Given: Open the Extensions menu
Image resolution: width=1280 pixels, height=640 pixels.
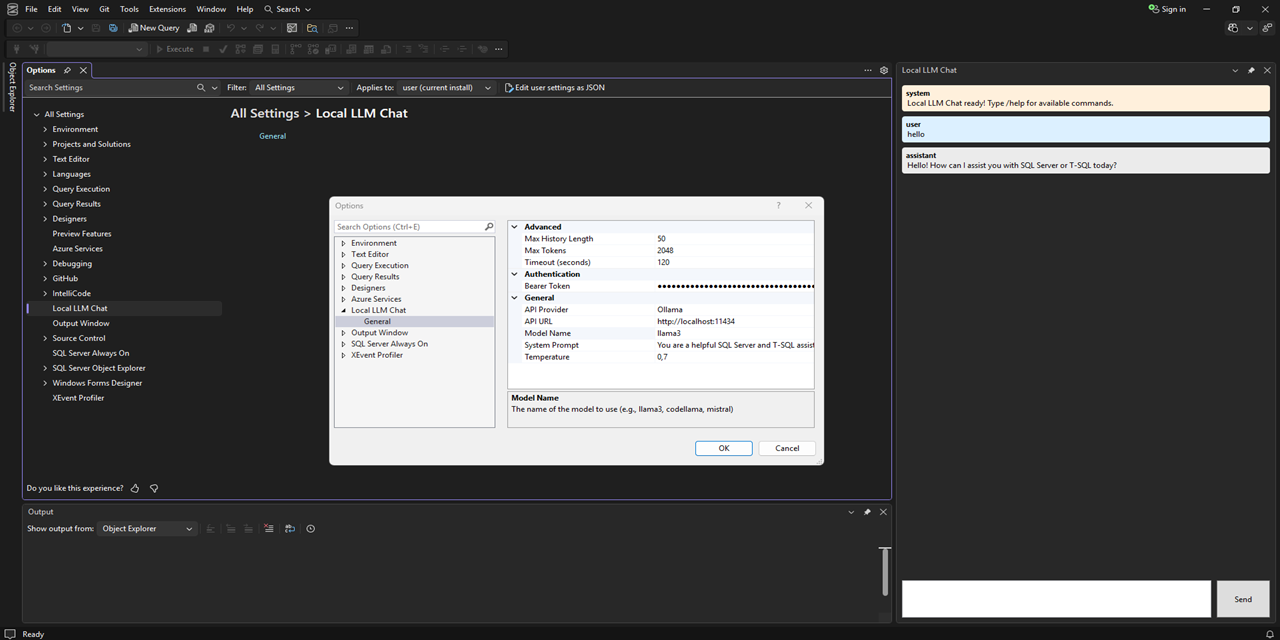Looking at the screenshot, I should (167, 9).
